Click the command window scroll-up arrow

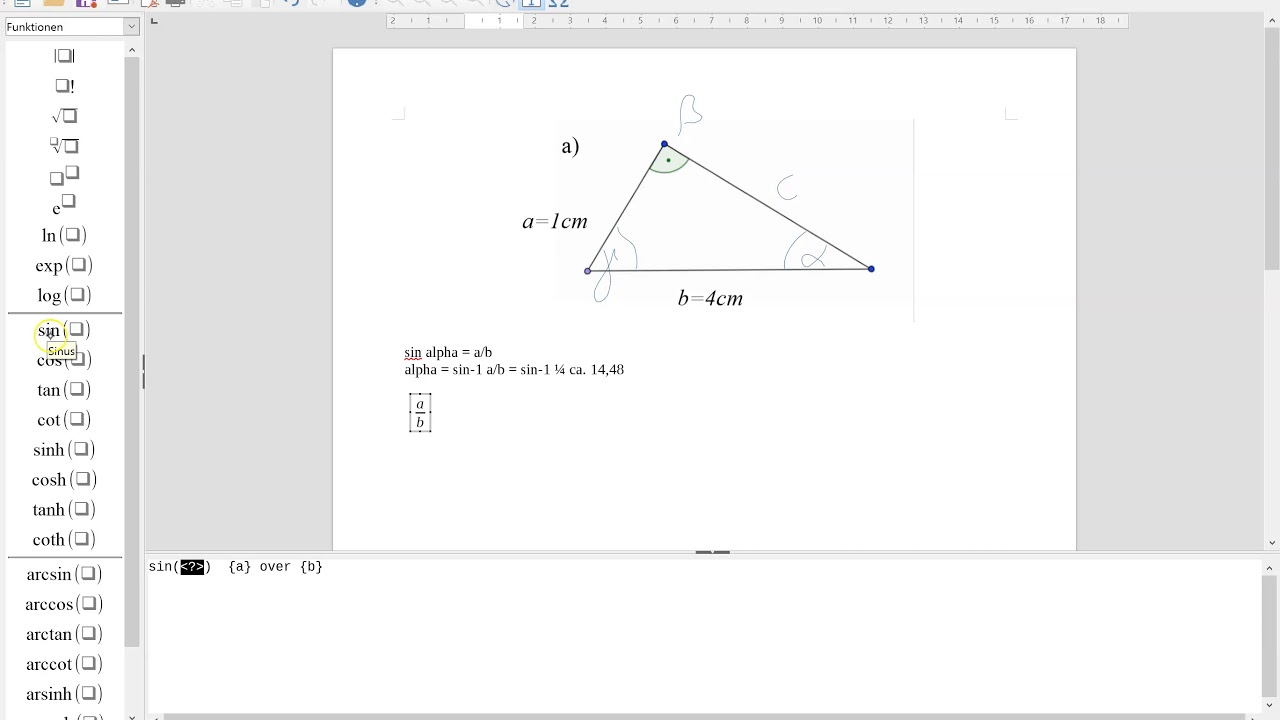[x=1271, y=566]
